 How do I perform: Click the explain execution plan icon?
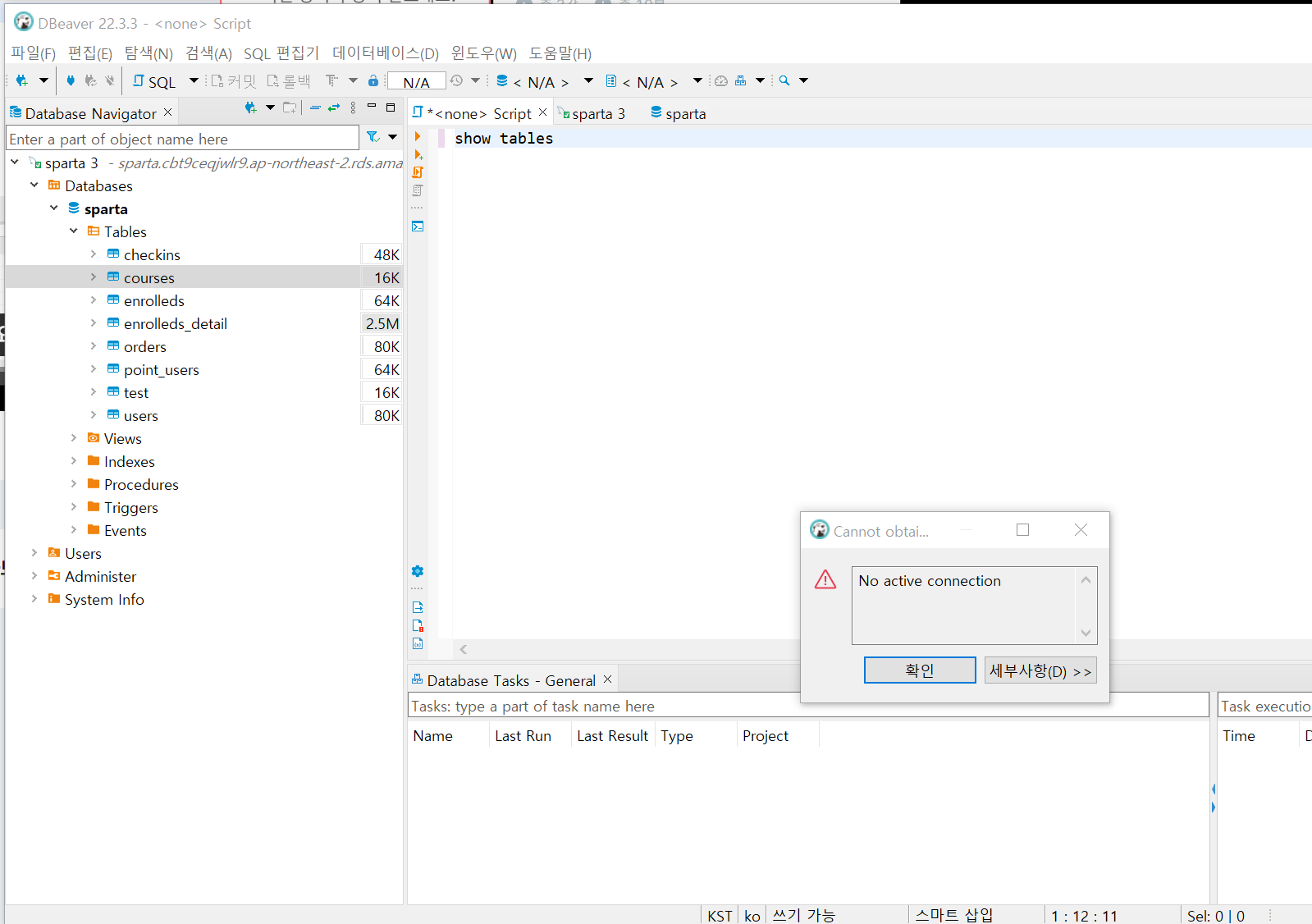click(418, 190)
